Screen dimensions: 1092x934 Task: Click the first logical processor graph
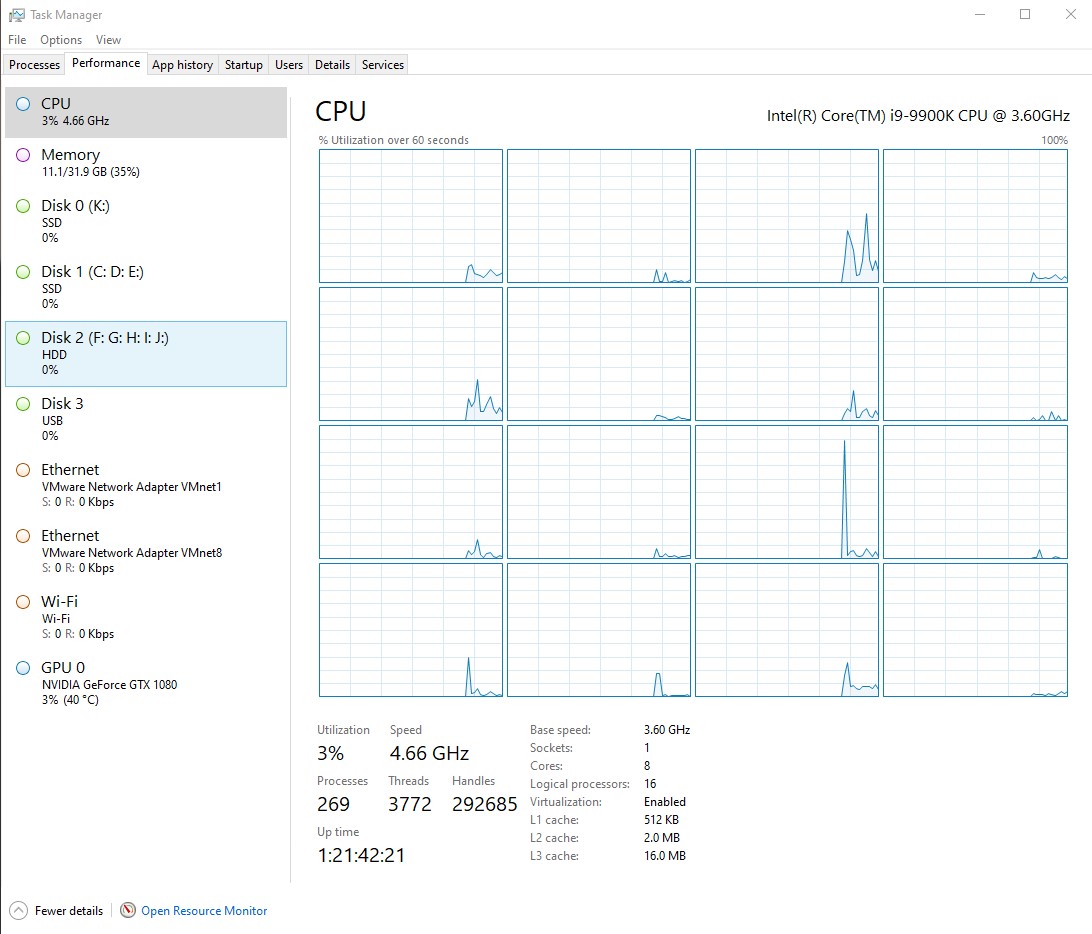click(410, 216)
